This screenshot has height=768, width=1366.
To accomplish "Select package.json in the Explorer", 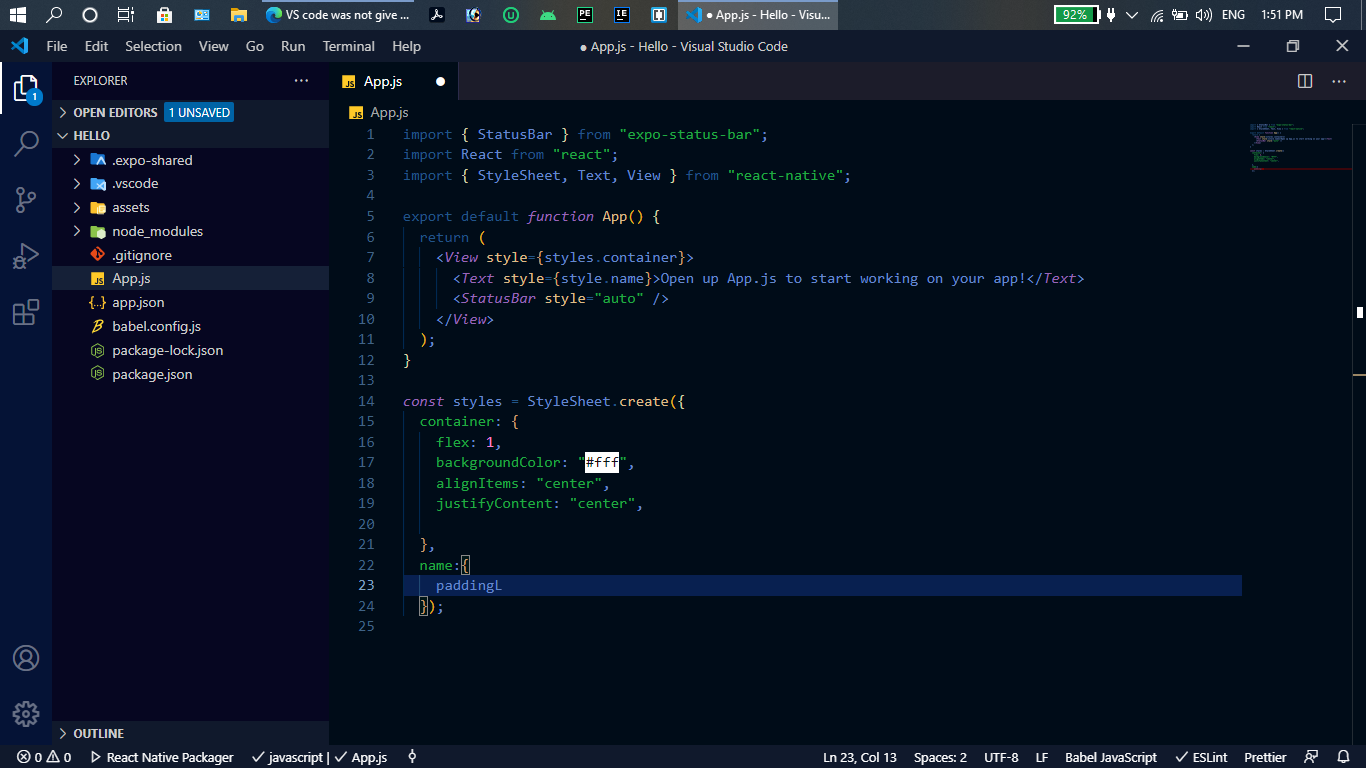I will coord(152,374).
